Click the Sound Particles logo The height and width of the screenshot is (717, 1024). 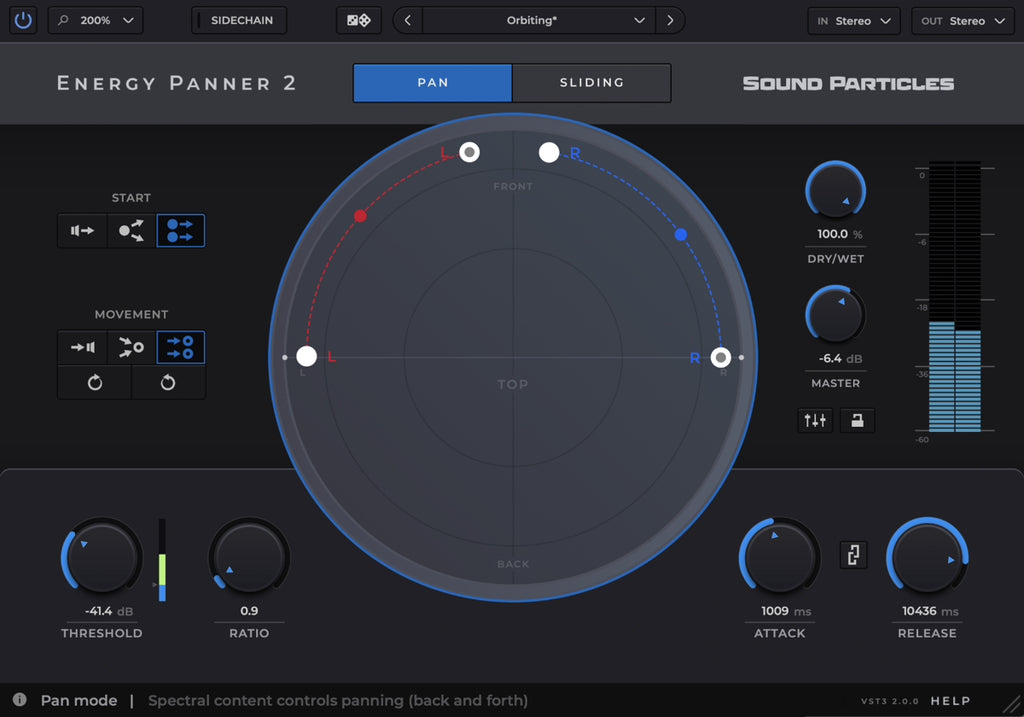848,84
